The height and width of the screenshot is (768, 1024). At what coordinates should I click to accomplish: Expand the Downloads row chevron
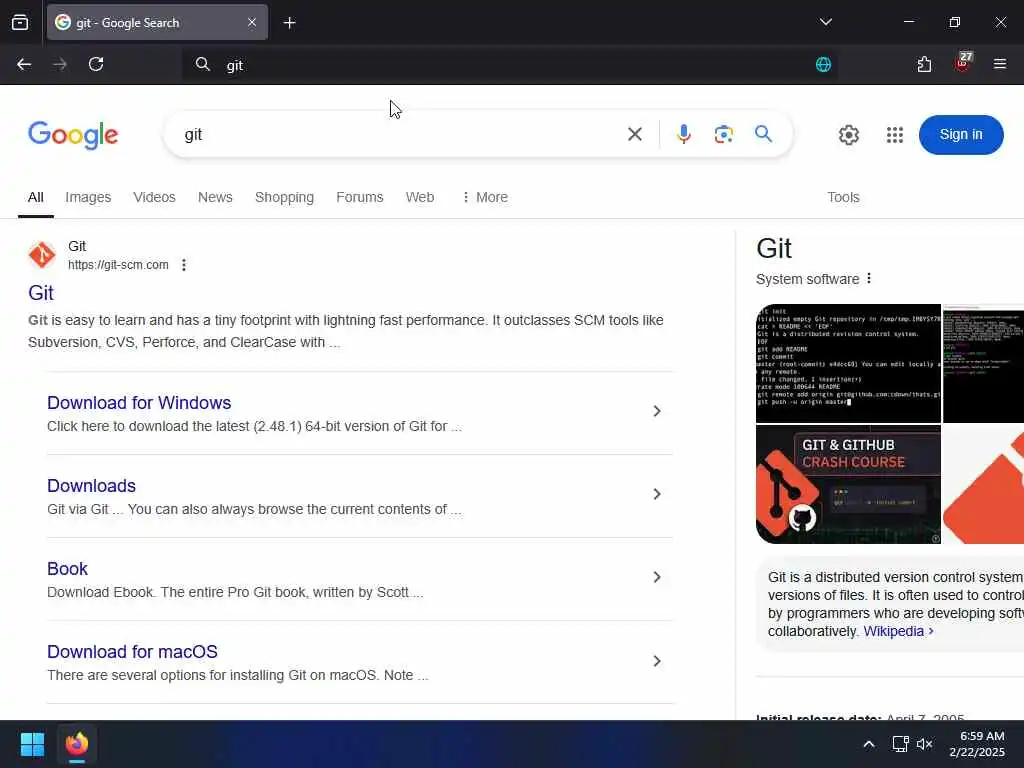tap(657, 494)
